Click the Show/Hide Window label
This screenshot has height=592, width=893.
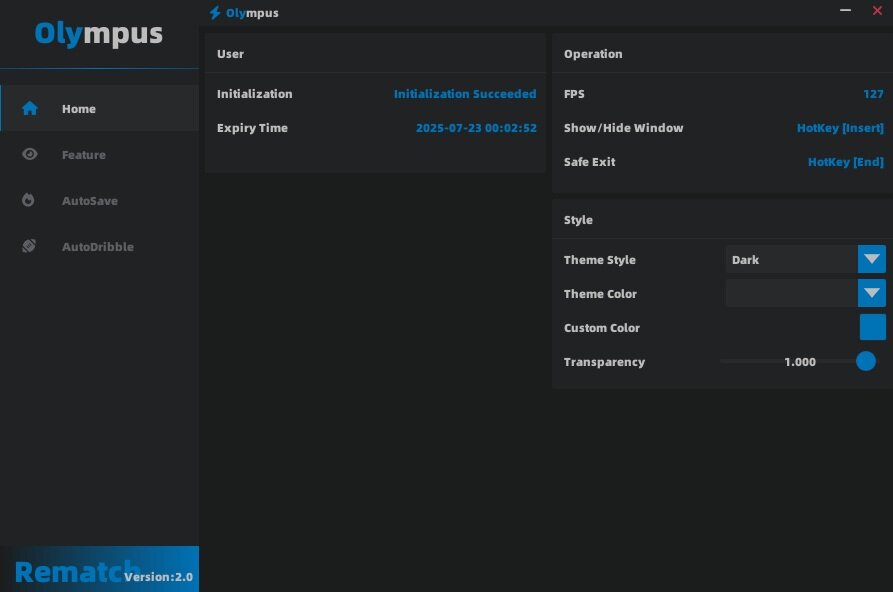click(624, 128)
